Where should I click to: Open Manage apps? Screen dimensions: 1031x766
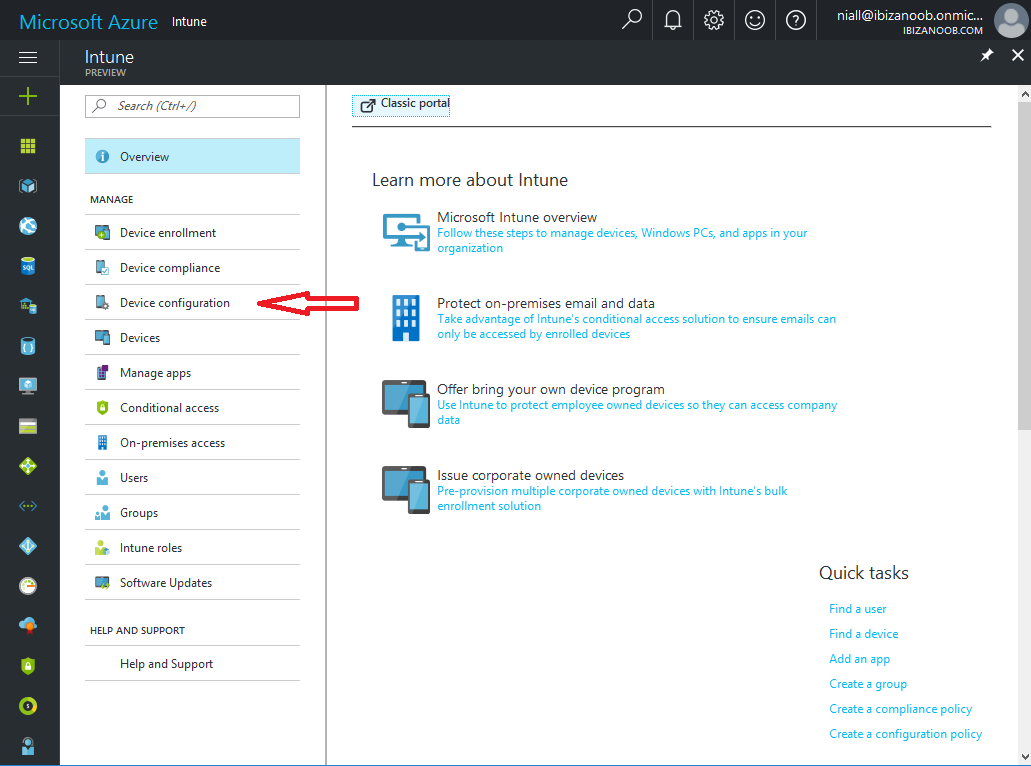192,373
